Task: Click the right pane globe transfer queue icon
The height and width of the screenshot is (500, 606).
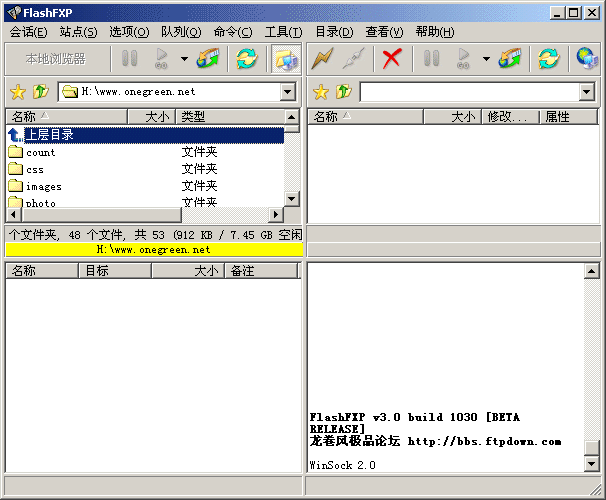Action: click(x=510, y=59)
